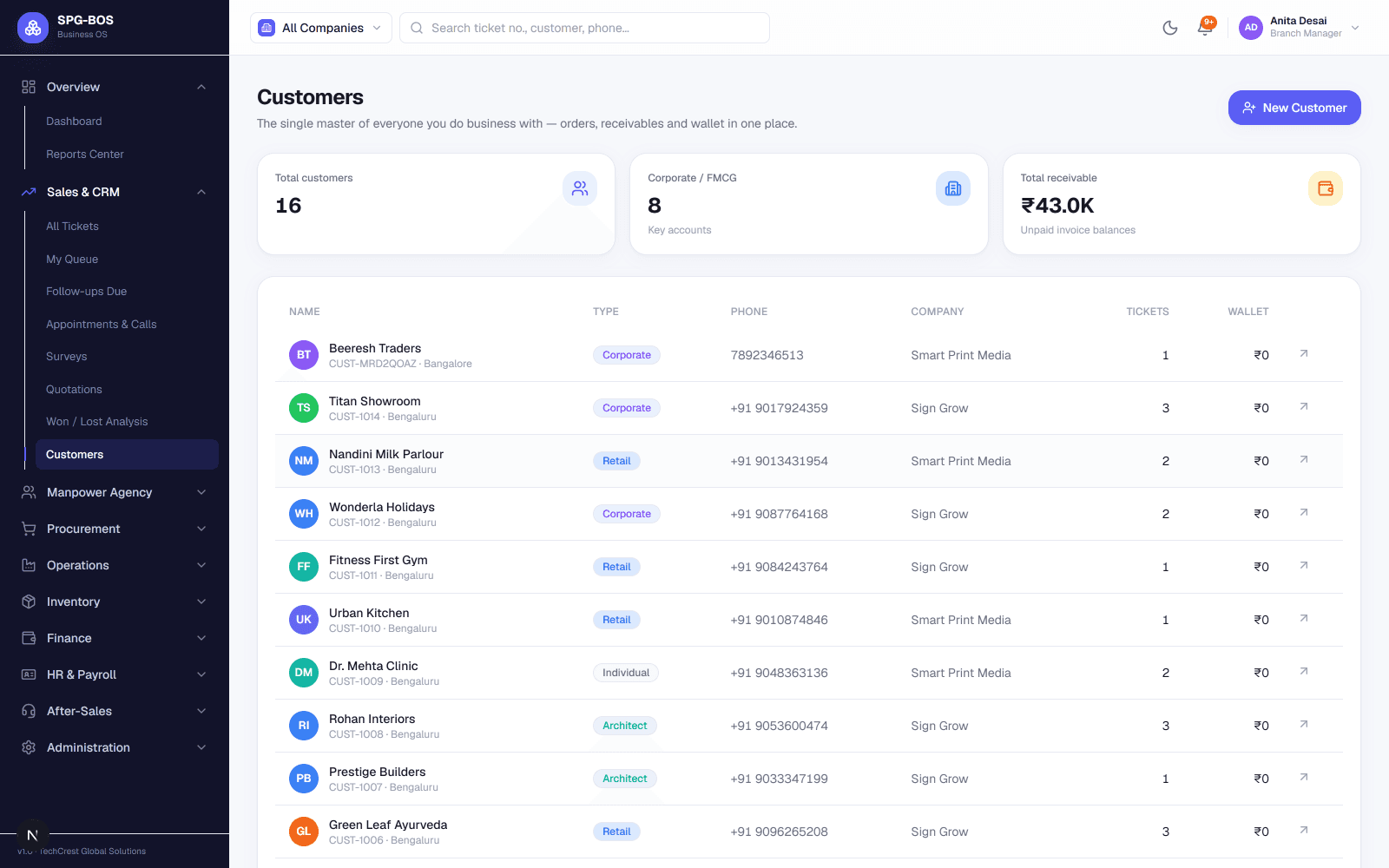Expand After-Sales section chevron

201,711
